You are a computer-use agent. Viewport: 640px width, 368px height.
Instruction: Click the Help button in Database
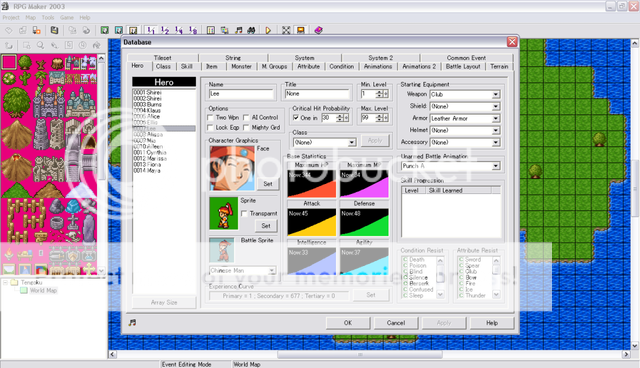coord(492,323)
